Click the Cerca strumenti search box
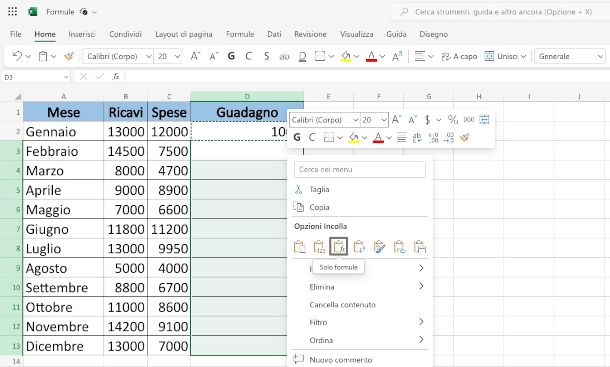Viewport: 610px width, 367px height. pyautogui.click(x=502, y=12)
